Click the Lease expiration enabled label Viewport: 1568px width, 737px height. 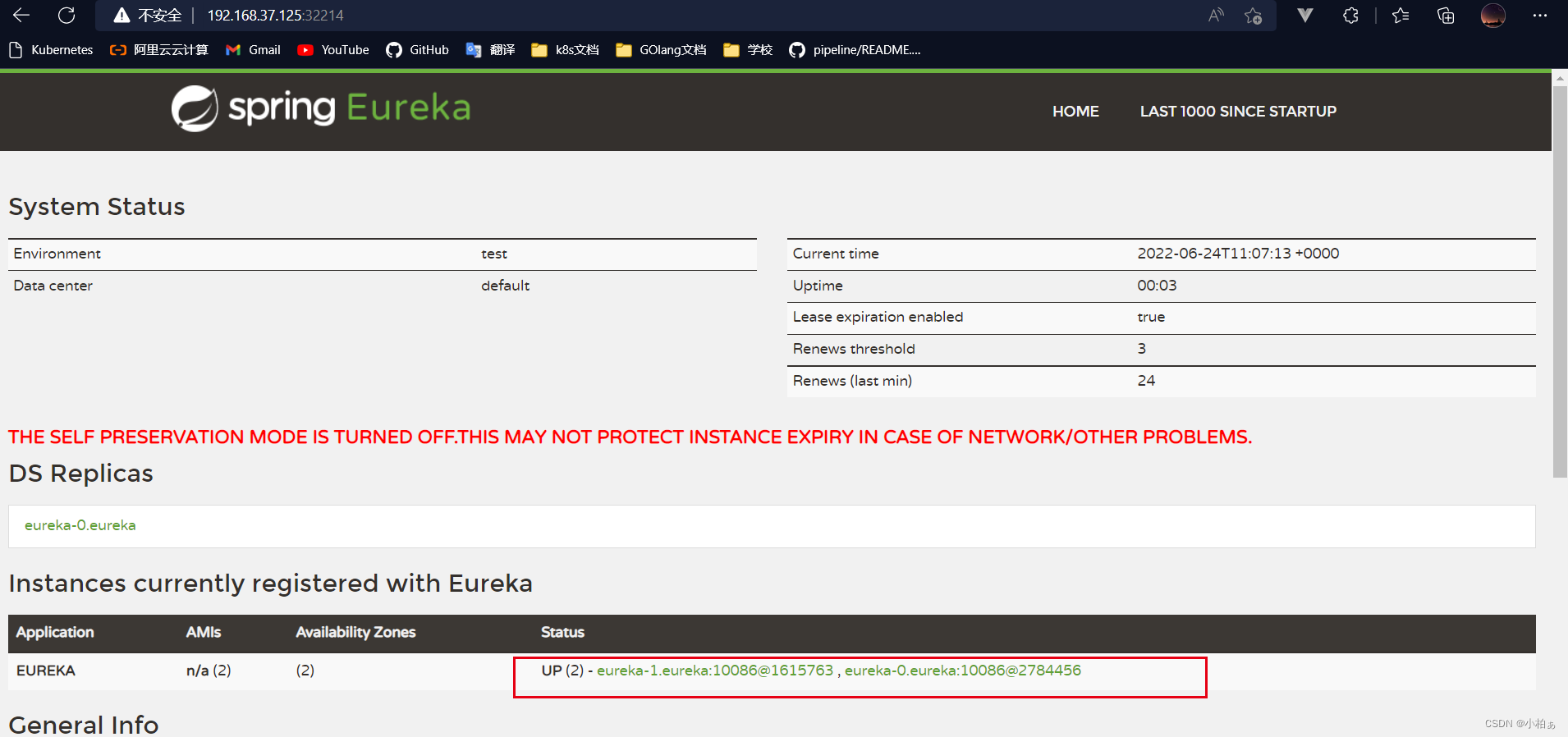click(x=878, y=318)
